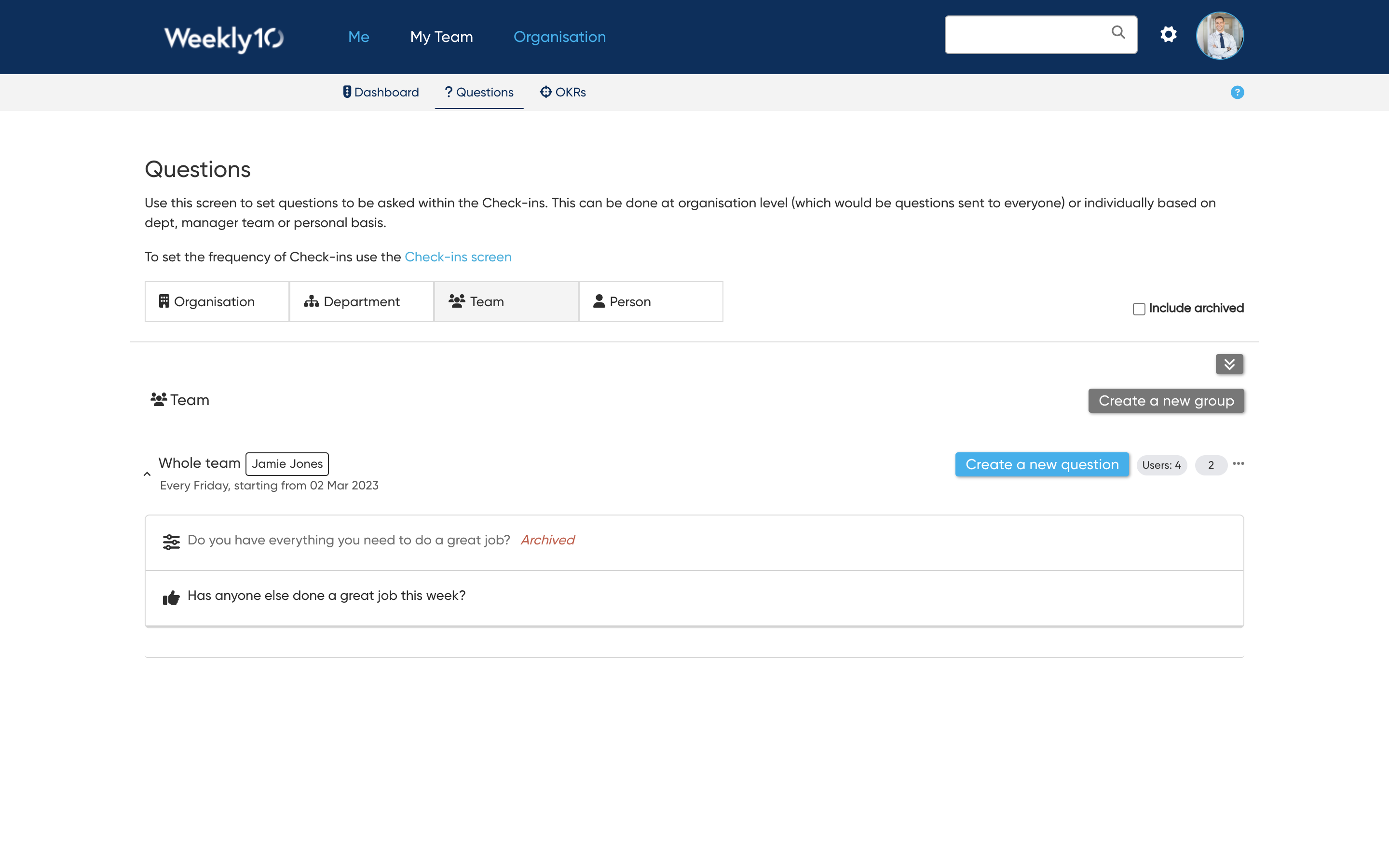Click the Organisation tab icon
1389x868 pixels.
click(164, 301)
